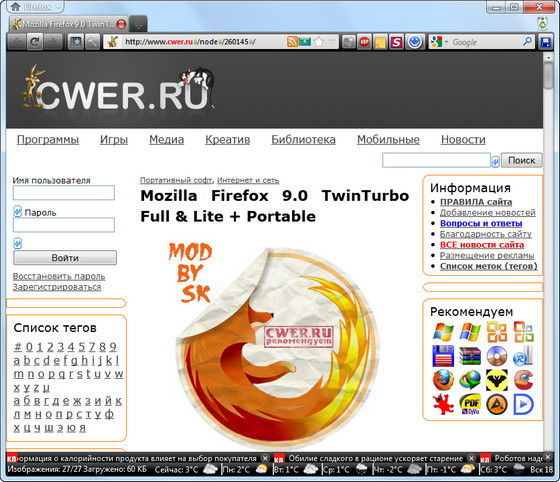Click the Adblock Plus ABP stop-sign icon
The height and width of the screenshot is (482, 560).
364,42
